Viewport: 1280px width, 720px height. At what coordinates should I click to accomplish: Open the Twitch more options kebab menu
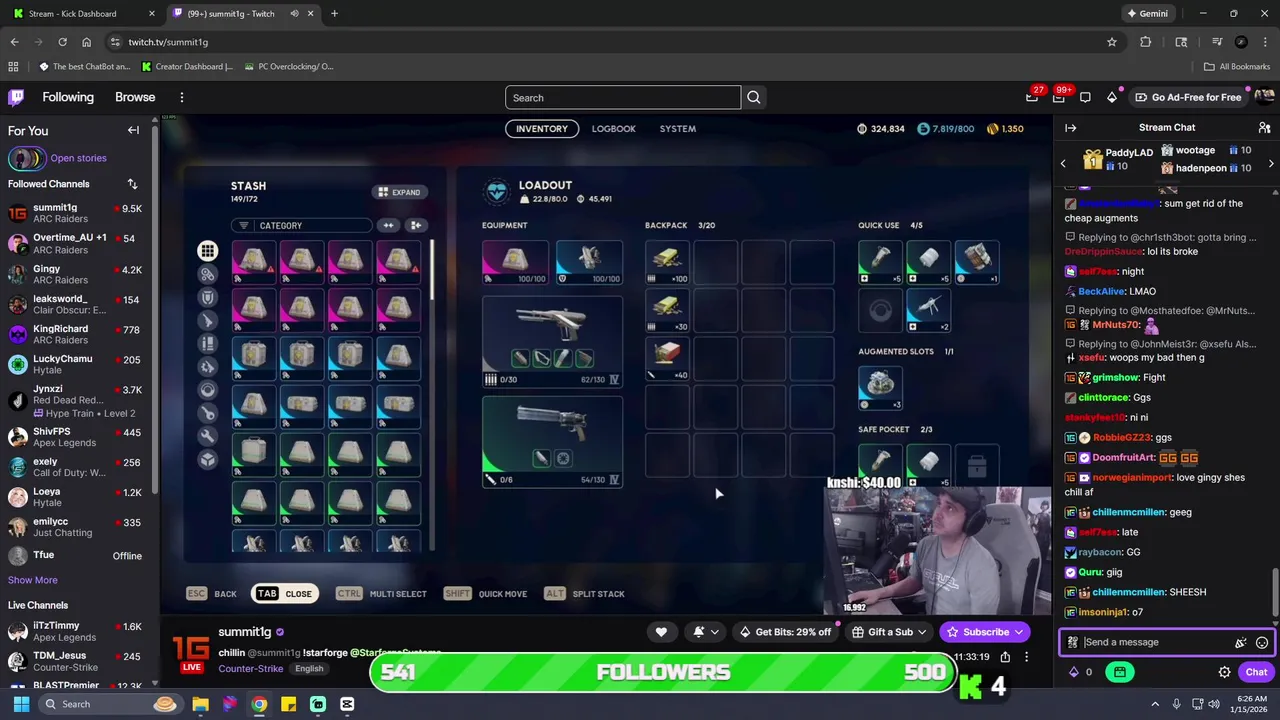click(x=182, y=97)
